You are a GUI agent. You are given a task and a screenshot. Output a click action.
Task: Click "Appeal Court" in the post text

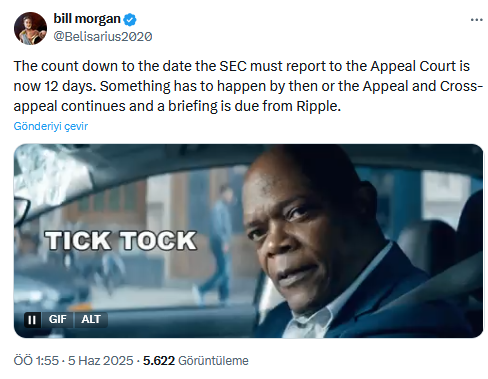pos(413,66)
